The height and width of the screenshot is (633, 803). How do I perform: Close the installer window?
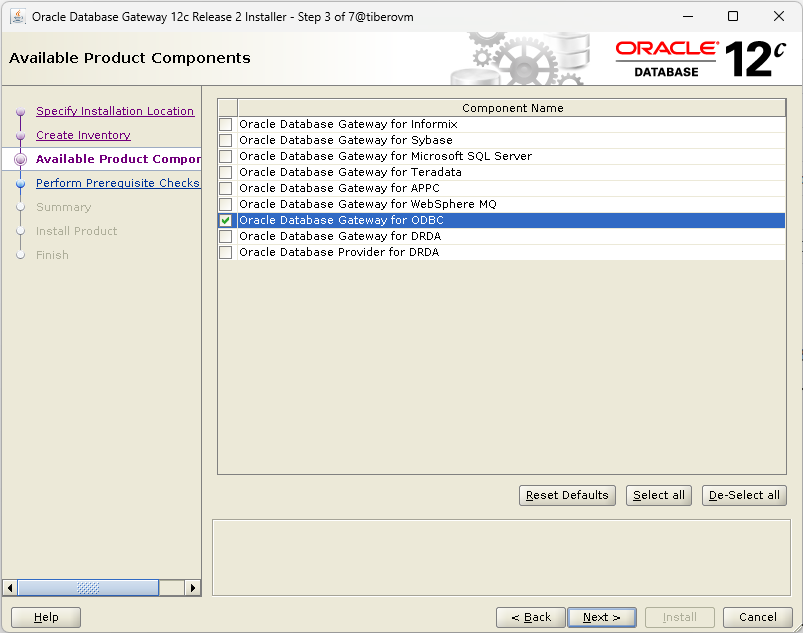[x=778, y=16]
